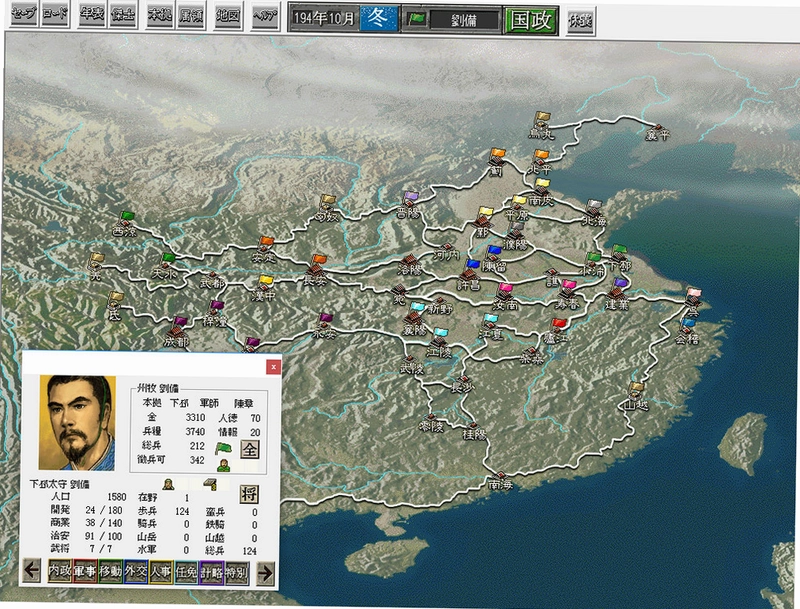The height and width of the screenshot is (609, 800).
Task: Select the 小沛 city on the map
Action: [594, 264]
